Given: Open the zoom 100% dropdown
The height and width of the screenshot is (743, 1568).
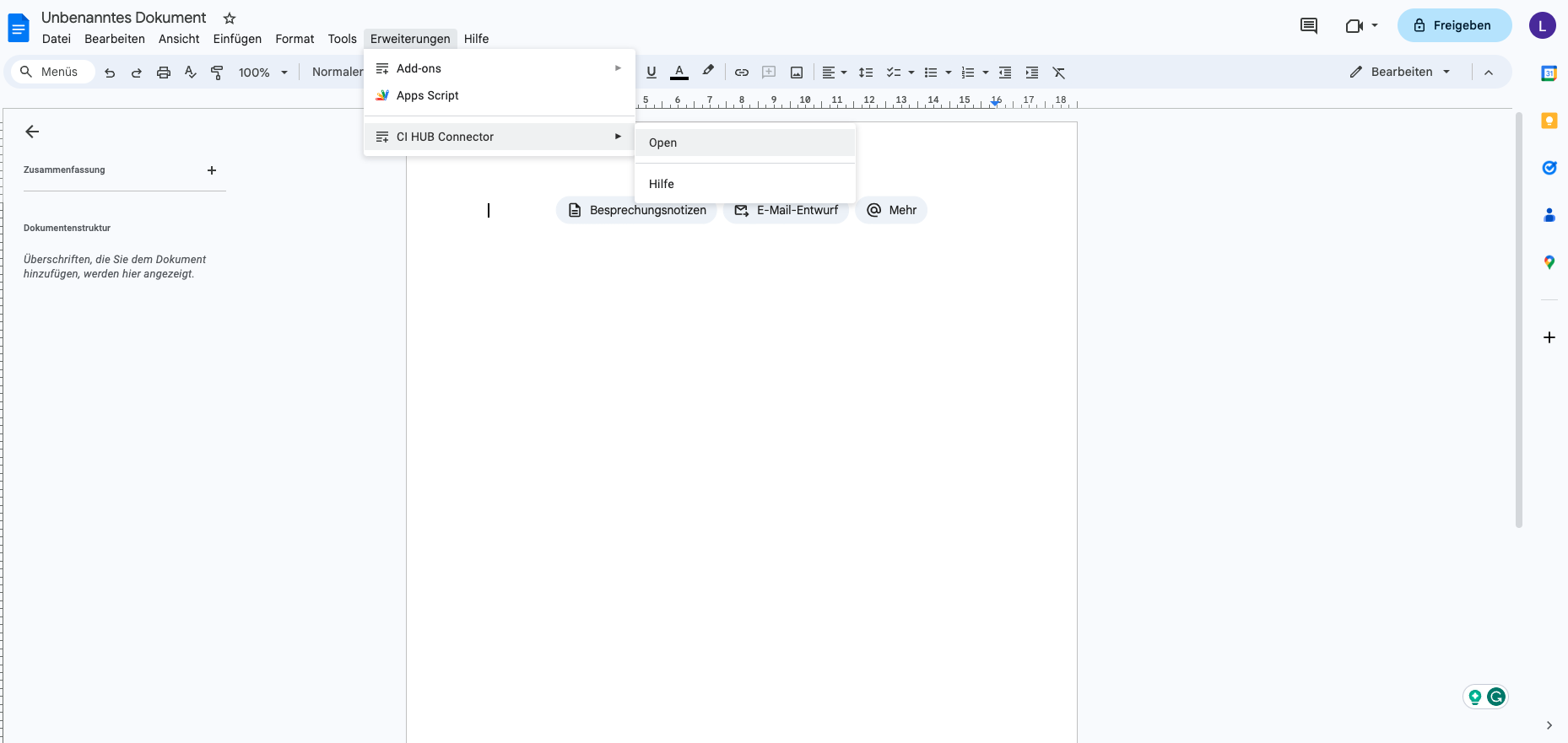Looking at the screenshot, I should [x=263, y=73].
